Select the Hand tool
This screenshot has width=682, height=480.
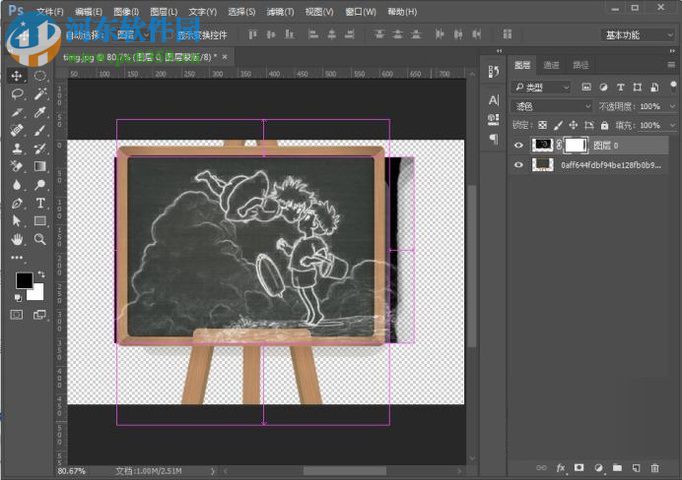click(x=17, y=239)
